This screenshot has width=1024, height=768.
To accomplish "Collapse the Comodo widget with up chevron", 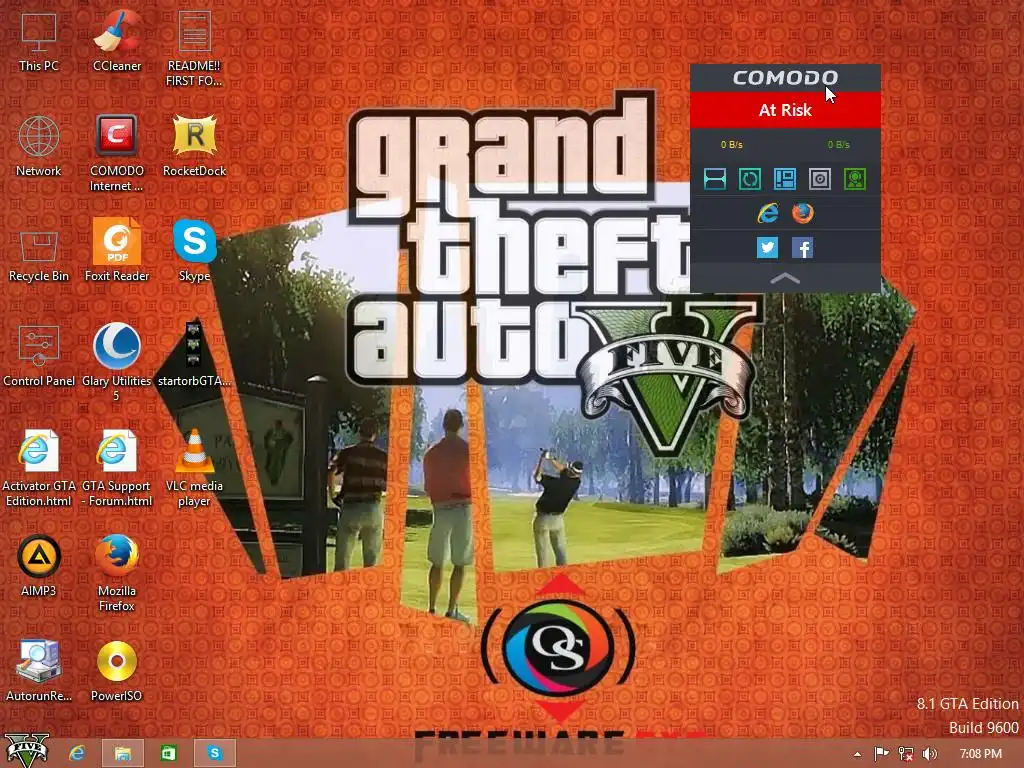I will point(785,278).
